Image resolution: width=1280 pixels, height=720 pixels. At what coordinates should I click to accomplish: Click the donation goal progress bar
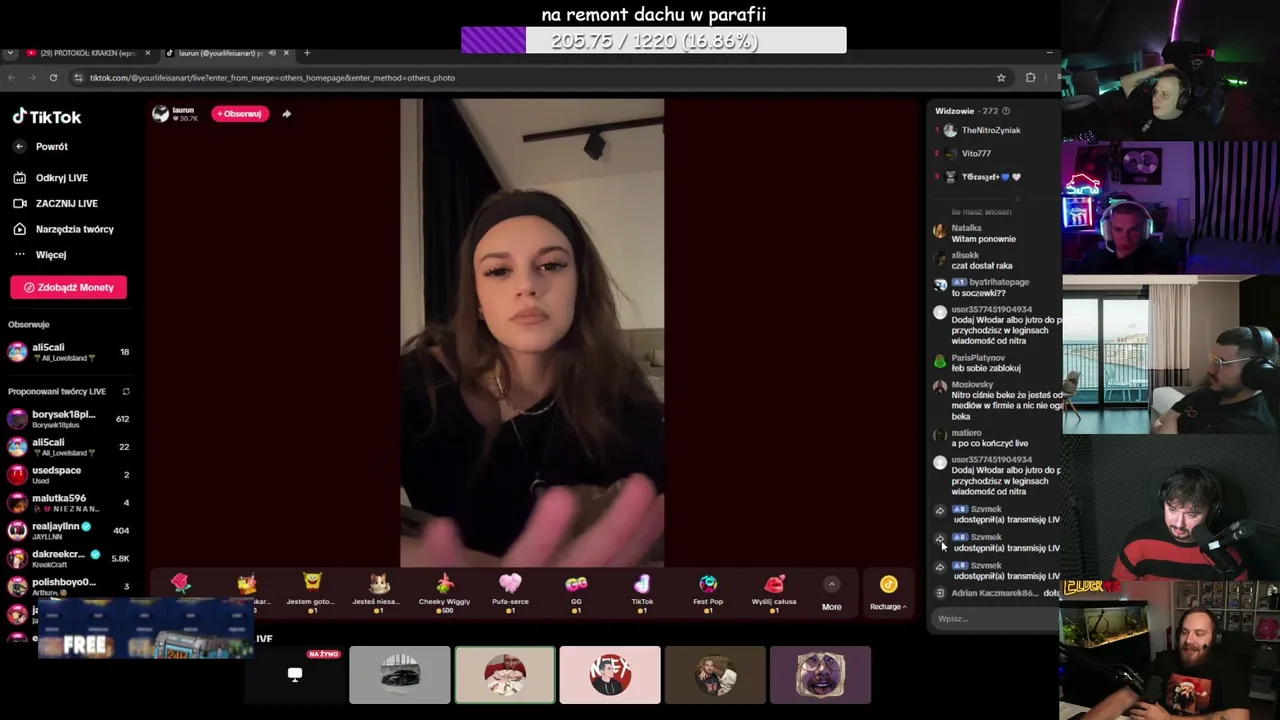coord(654,41)
